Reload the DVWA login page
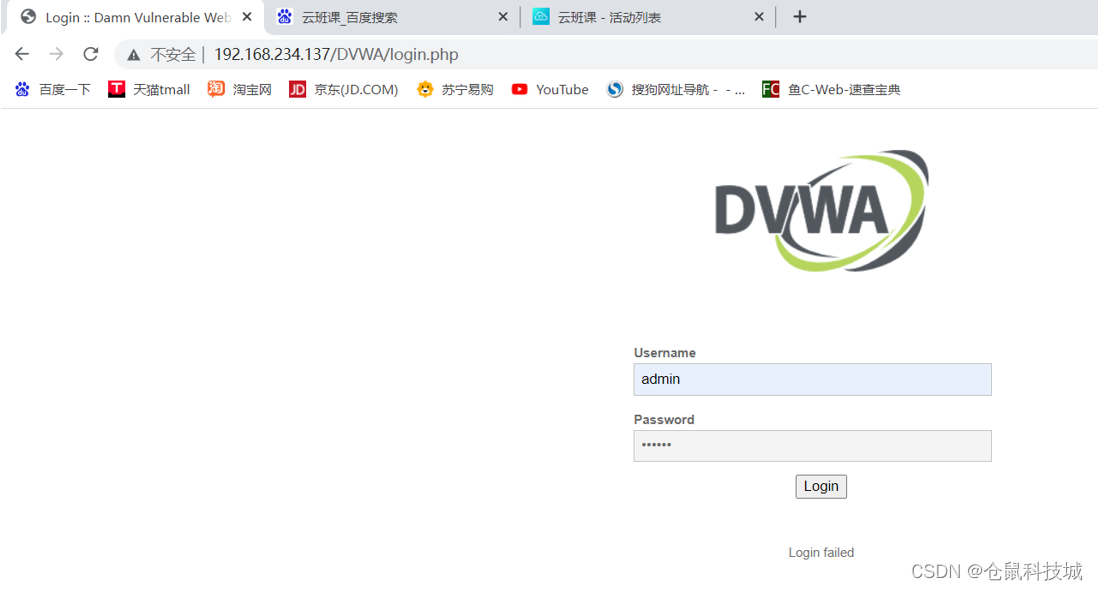 pyautogui.click(x=91, y=54)
